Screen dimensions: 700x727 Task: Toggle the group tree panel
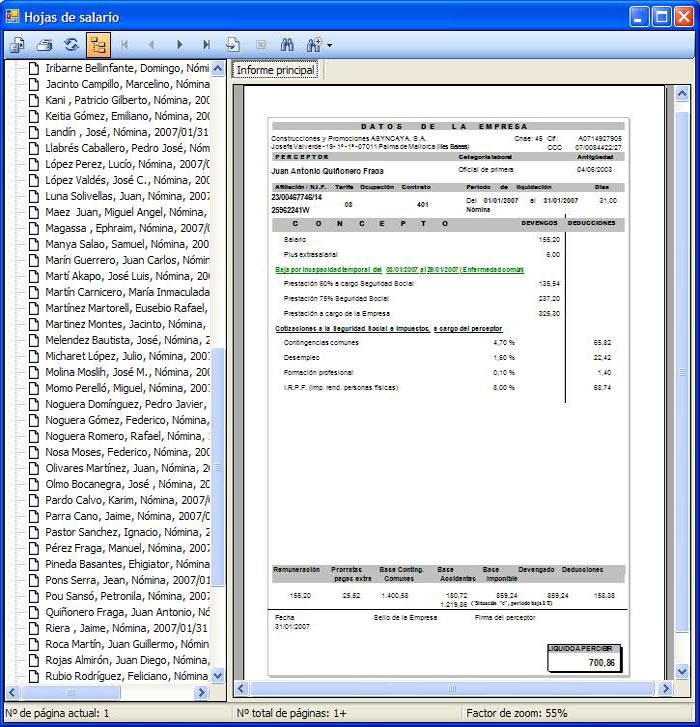pos(97,45)
